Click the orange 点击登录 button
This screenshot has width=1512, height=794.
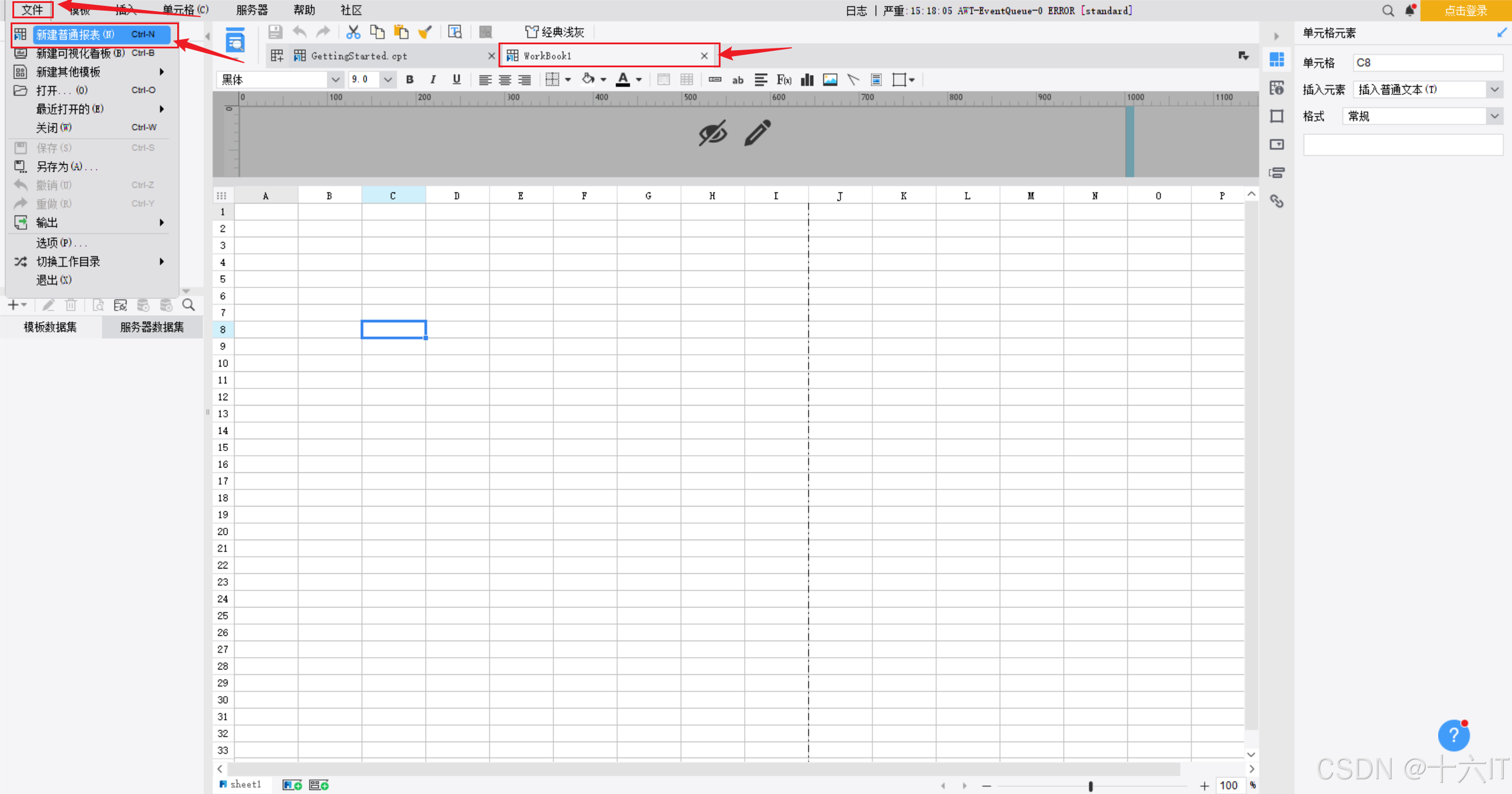point(1465,11)
